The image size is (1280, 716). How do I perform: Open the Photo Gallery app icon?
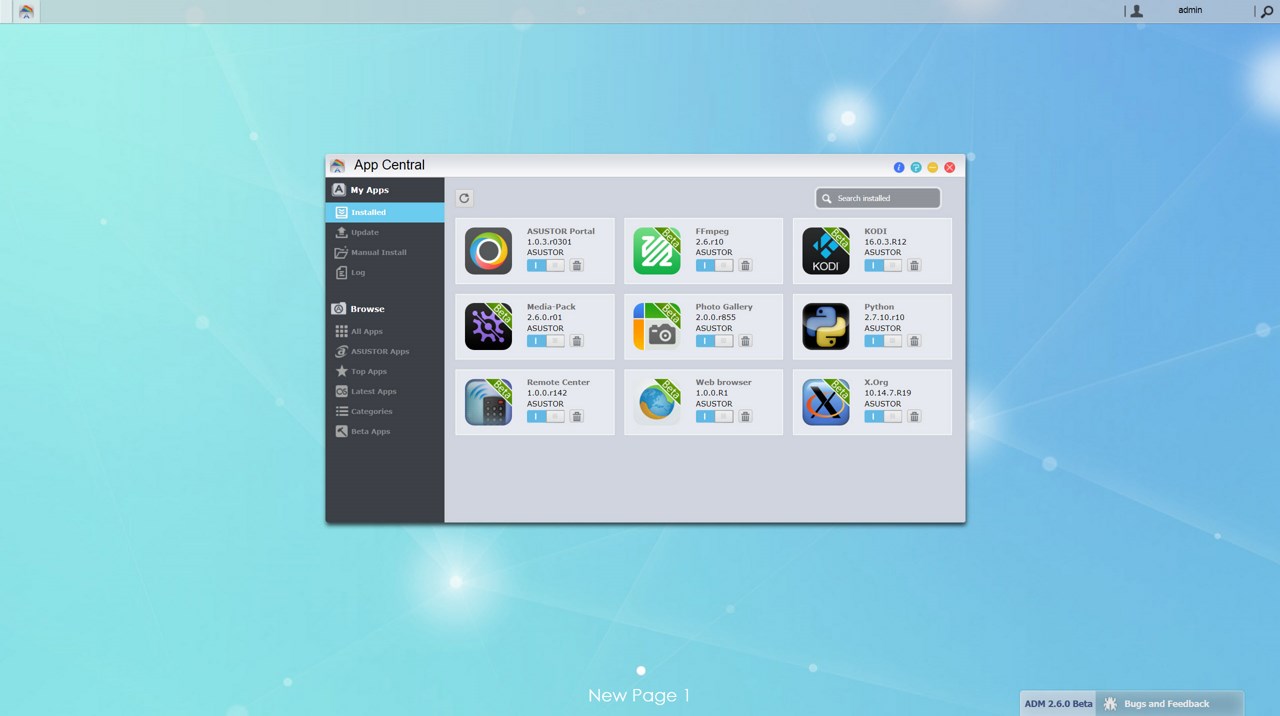[657, 327]
